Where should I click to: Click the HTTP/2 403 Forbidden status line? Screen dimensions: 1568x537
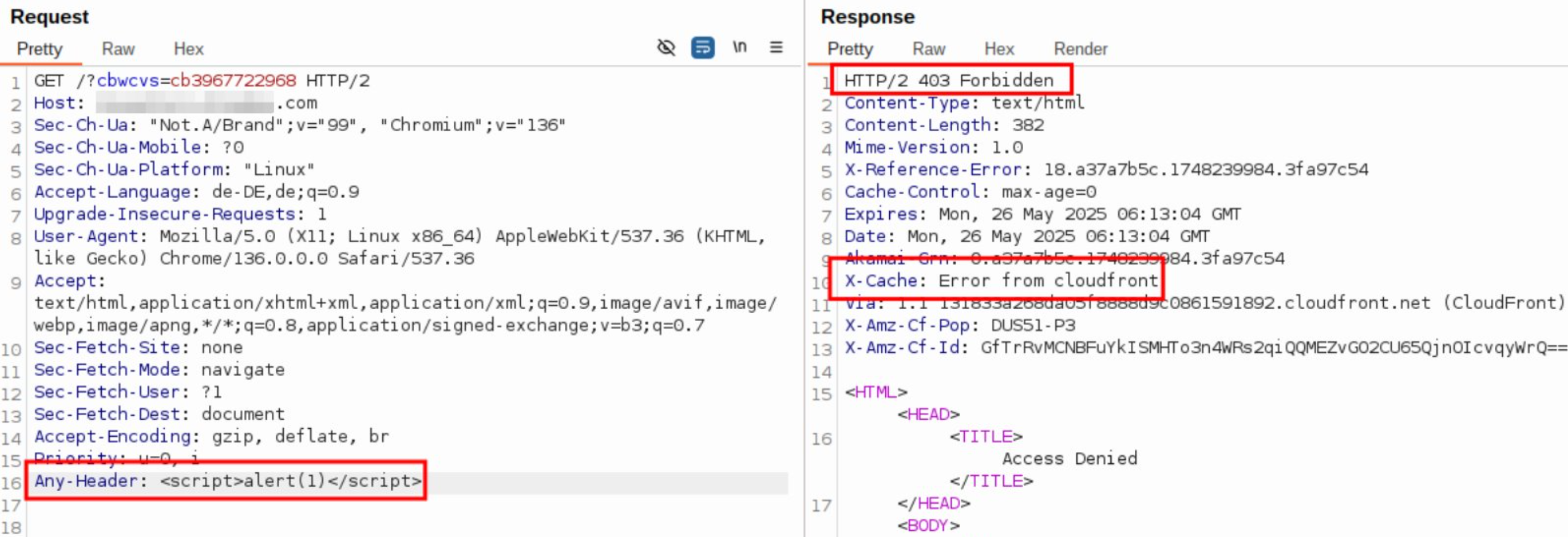(x=948, y=80)
